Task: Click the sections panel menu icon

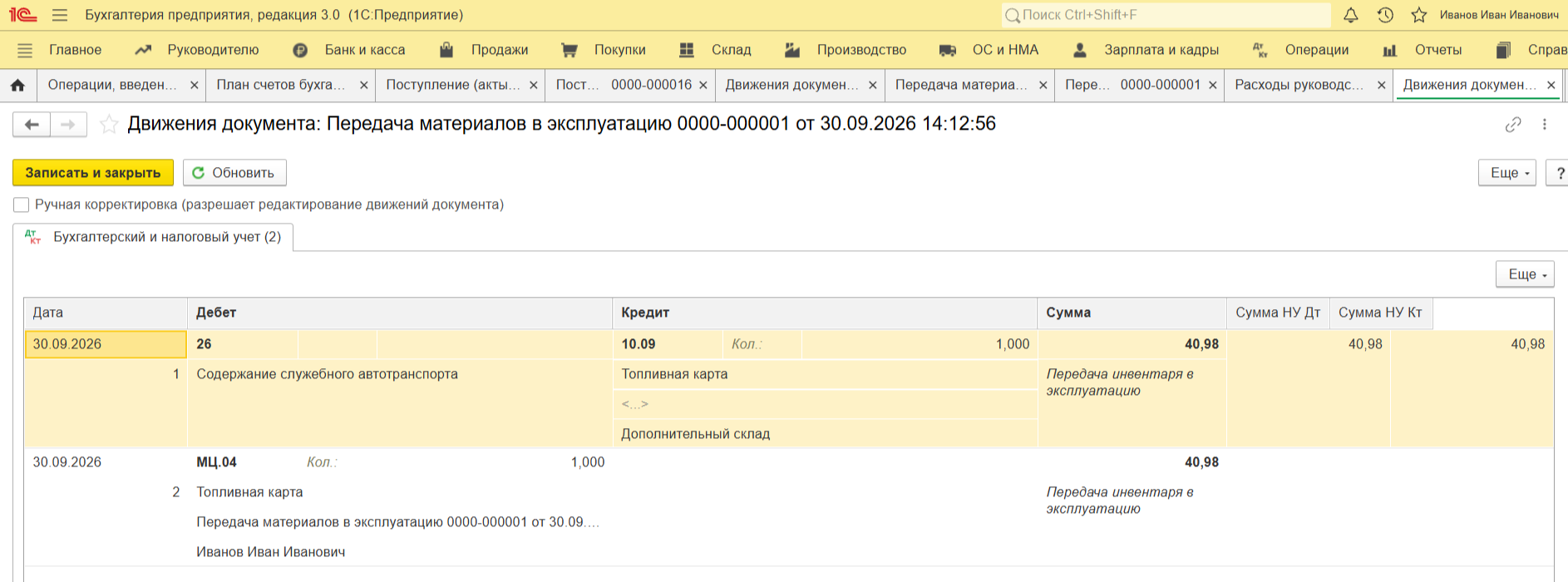Action: click(x=25, y=50)
